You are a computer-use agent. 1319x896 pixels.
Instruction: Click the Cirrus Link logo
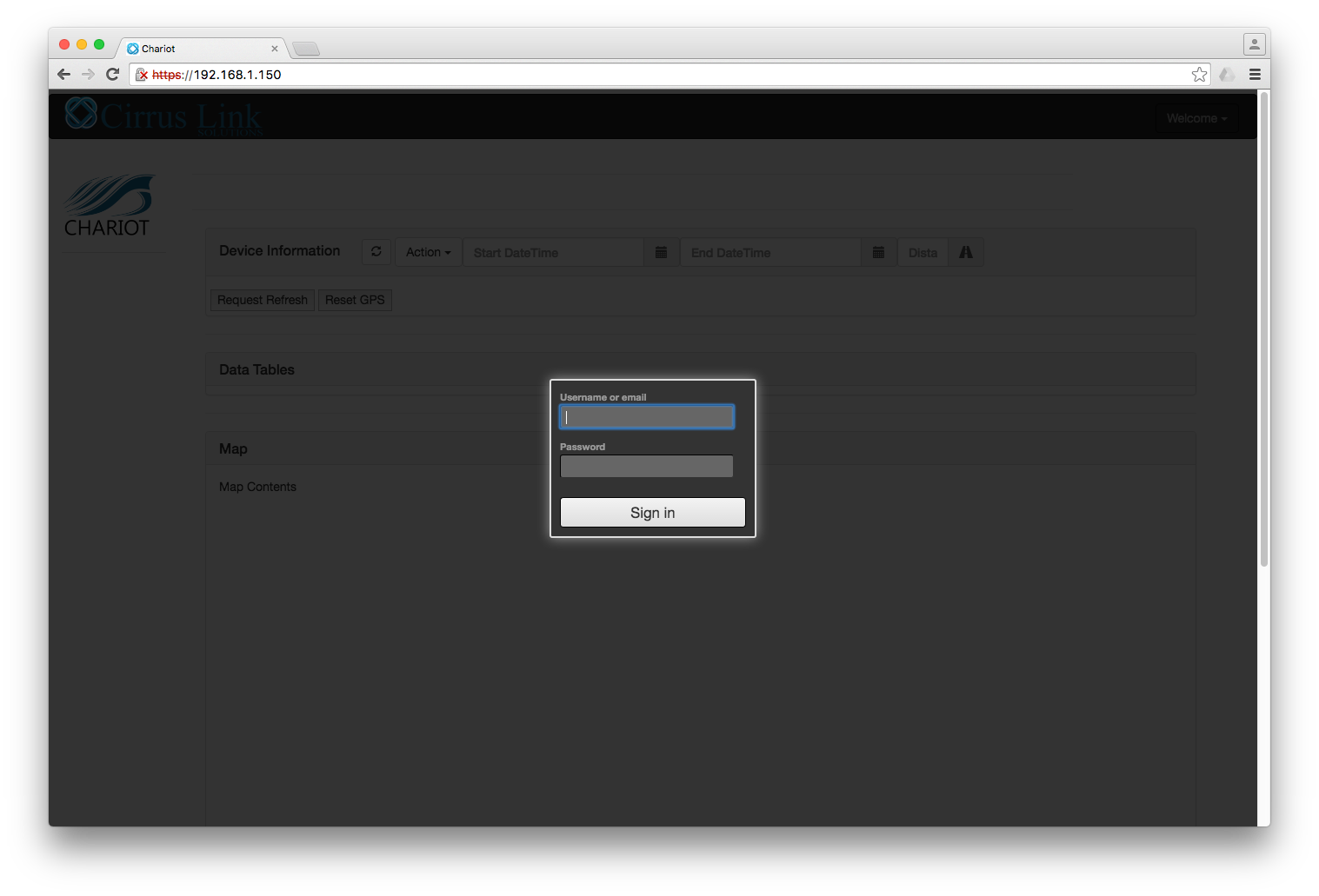[x=163, y=116]
